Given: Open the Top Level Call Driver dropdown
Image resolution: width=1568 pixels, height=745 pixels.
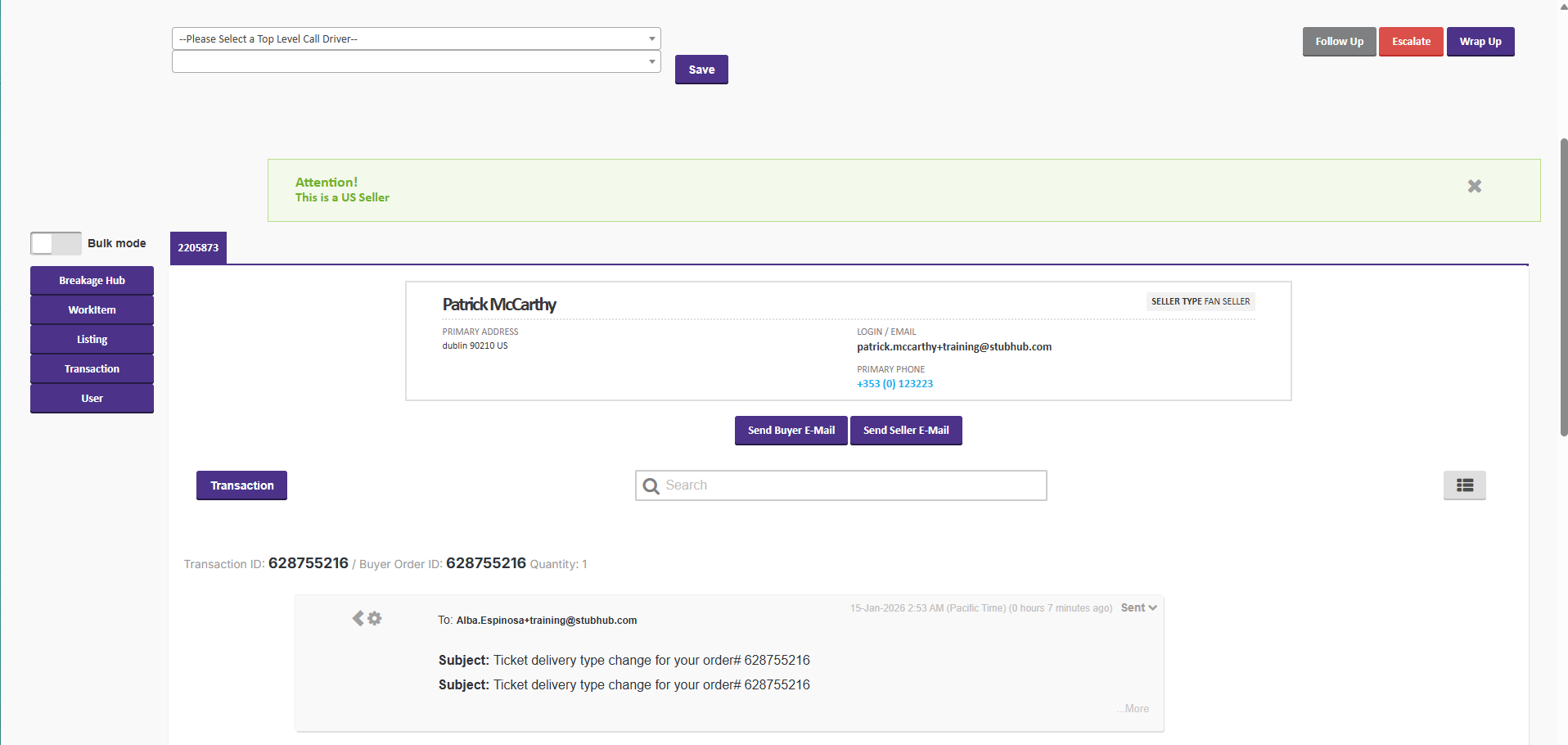Looking at the screenshot, I should 416,38.
